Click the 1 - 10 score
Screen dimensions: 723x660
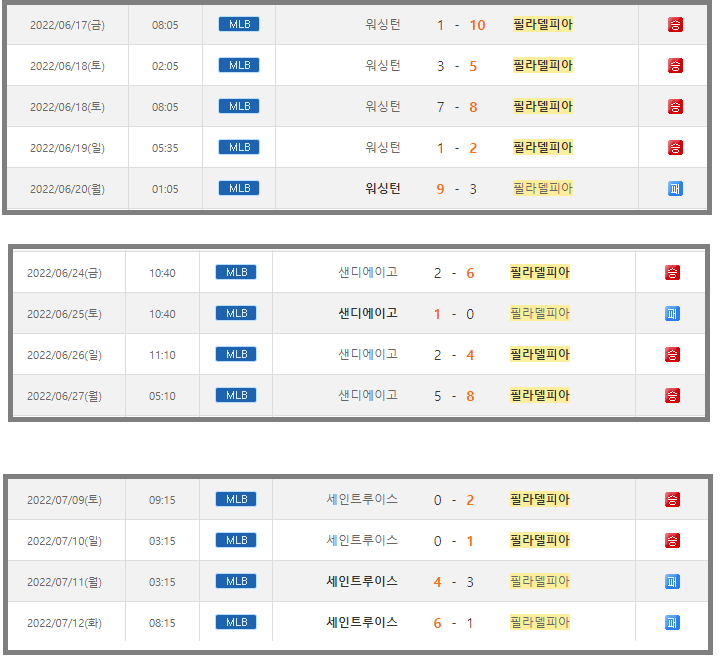pyautogui.click(x=461, y=24)
